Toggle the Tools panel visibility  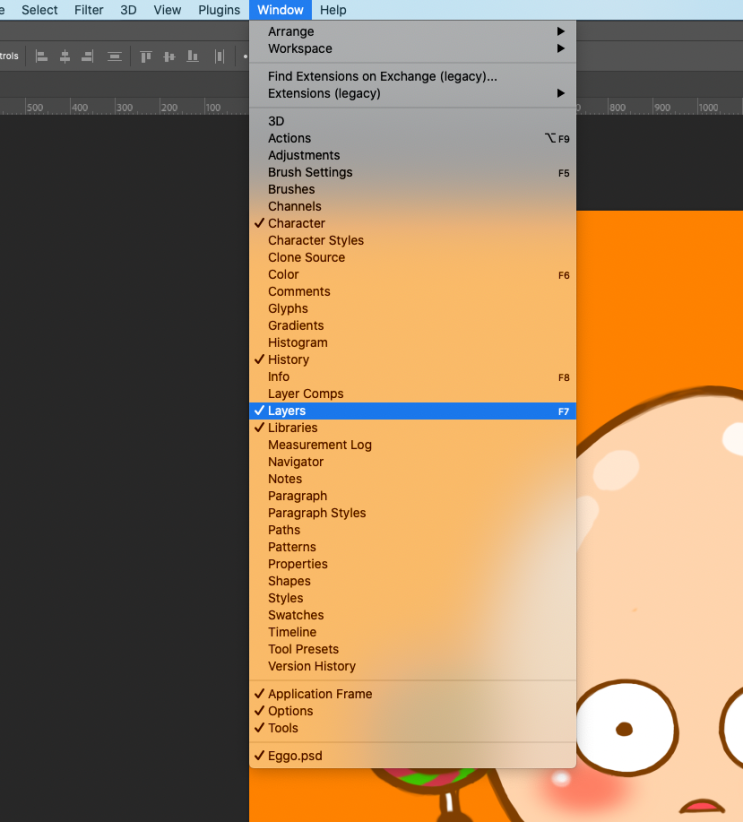click(412, 728)
